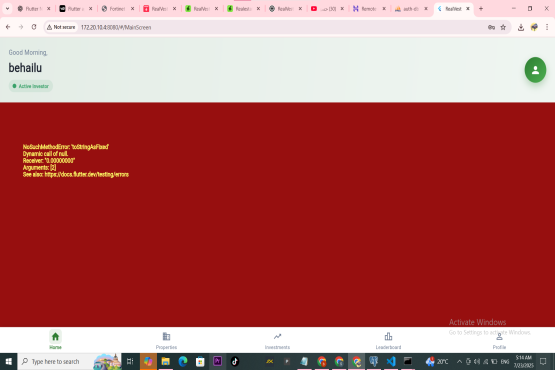The height and width of the screenshot is (370, 555).
Task: Open the green profile avatar button
Action: tap(535, 70)
